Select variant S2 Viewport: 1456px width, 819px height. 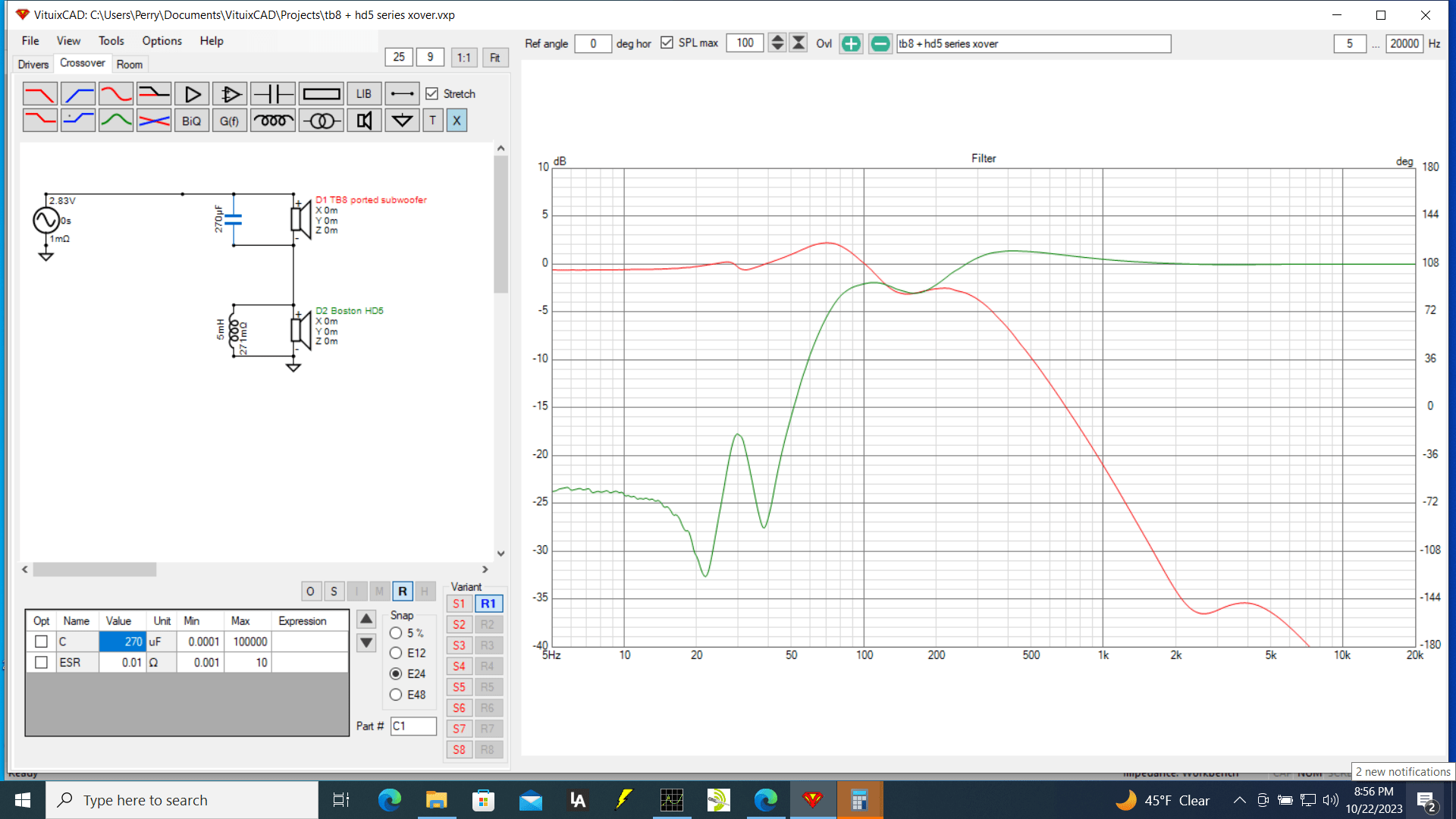coord(459,625)
